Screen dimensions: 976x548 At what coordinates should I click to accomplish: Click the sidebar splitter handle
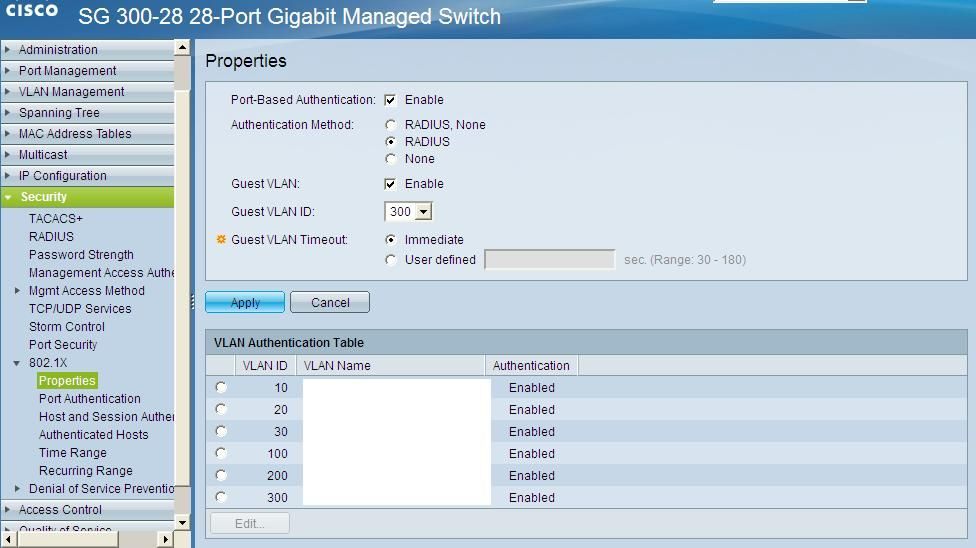tap(192, 303)
